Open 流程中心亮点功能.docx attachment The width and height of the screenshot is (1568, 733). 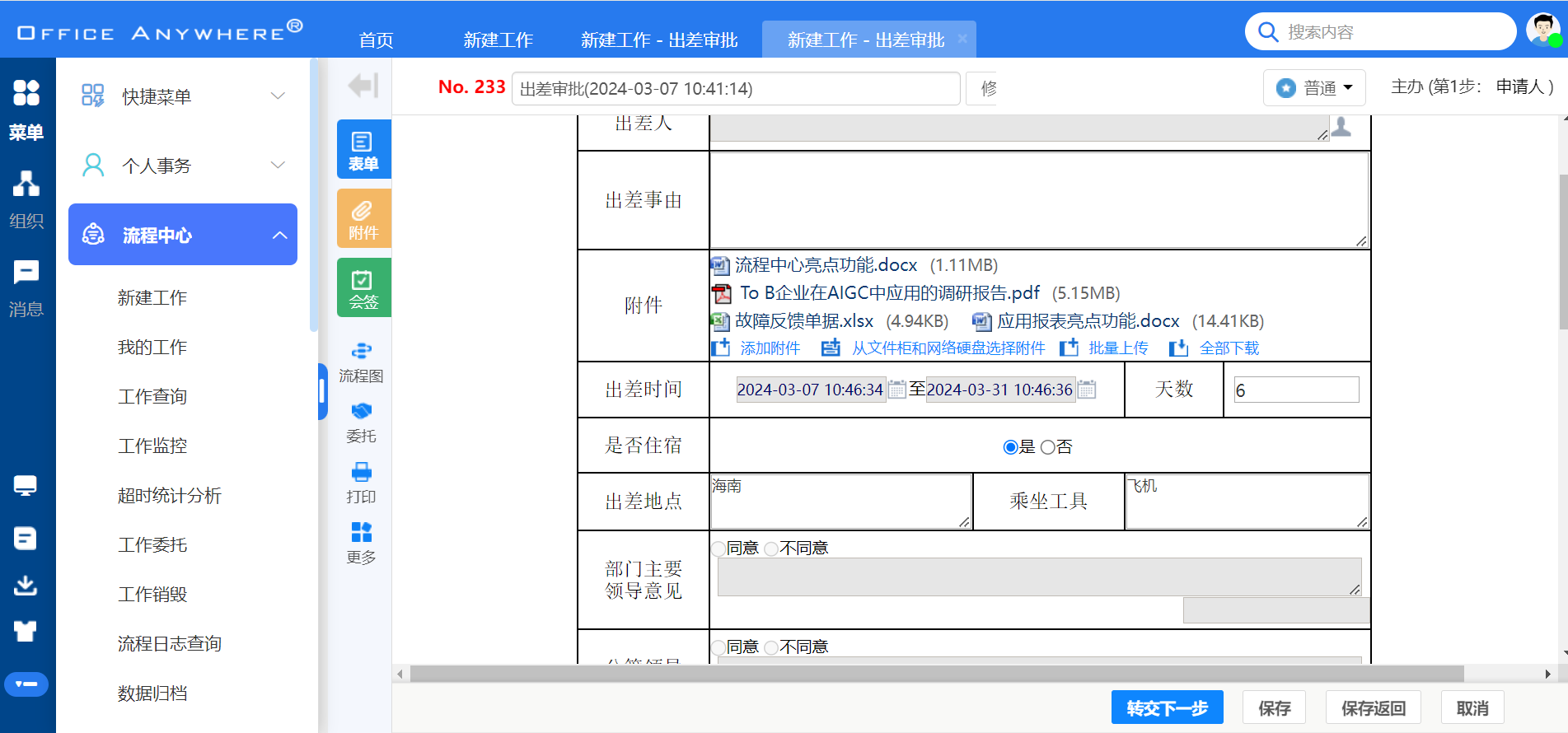tap(826, 265)
